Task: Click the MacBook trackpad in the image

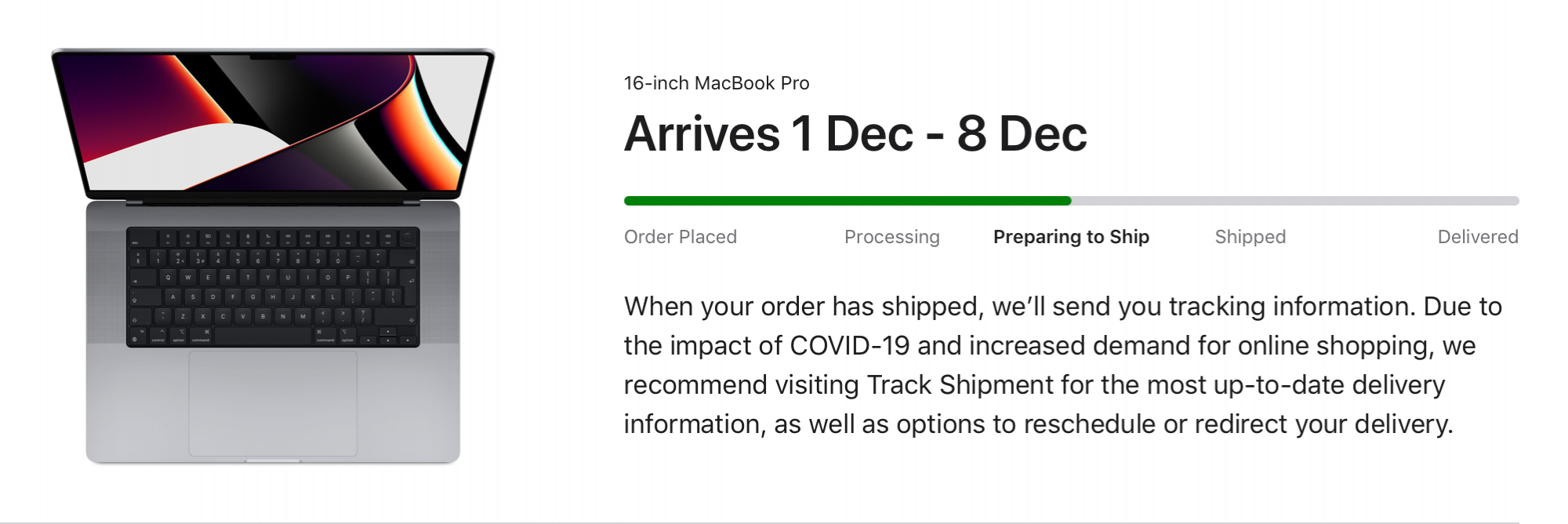Action: pyautogui.click(x=273, y=403)
